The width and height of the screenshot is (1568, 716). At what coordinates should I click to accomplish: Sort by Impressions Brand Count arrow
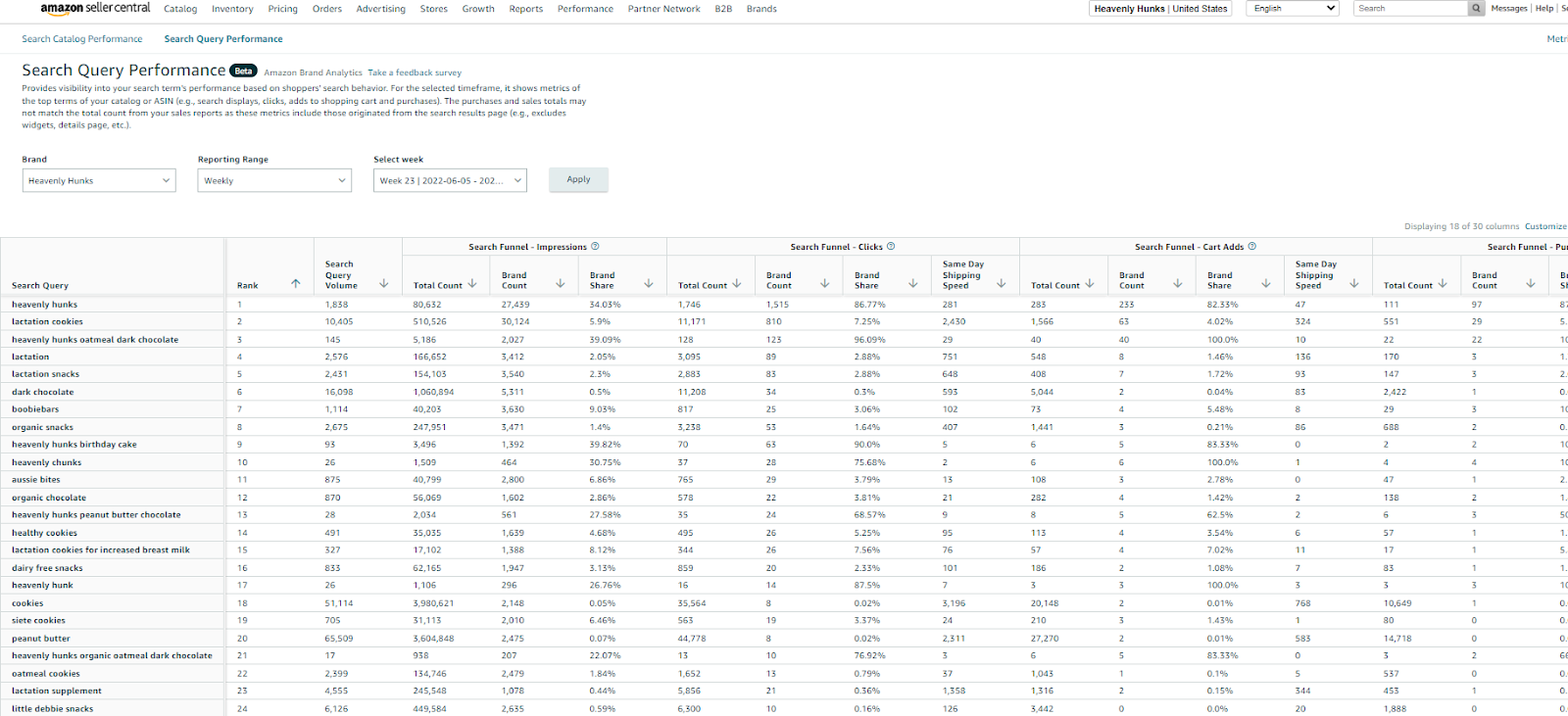[x=561, y=284]
